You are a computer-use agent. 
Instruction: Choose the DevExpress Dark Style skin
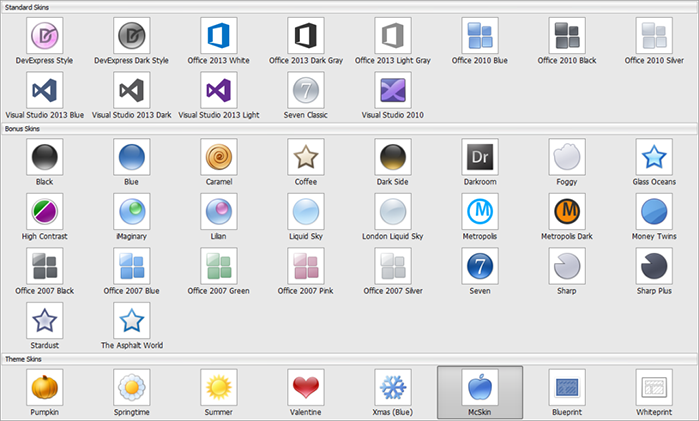[132, 36]
